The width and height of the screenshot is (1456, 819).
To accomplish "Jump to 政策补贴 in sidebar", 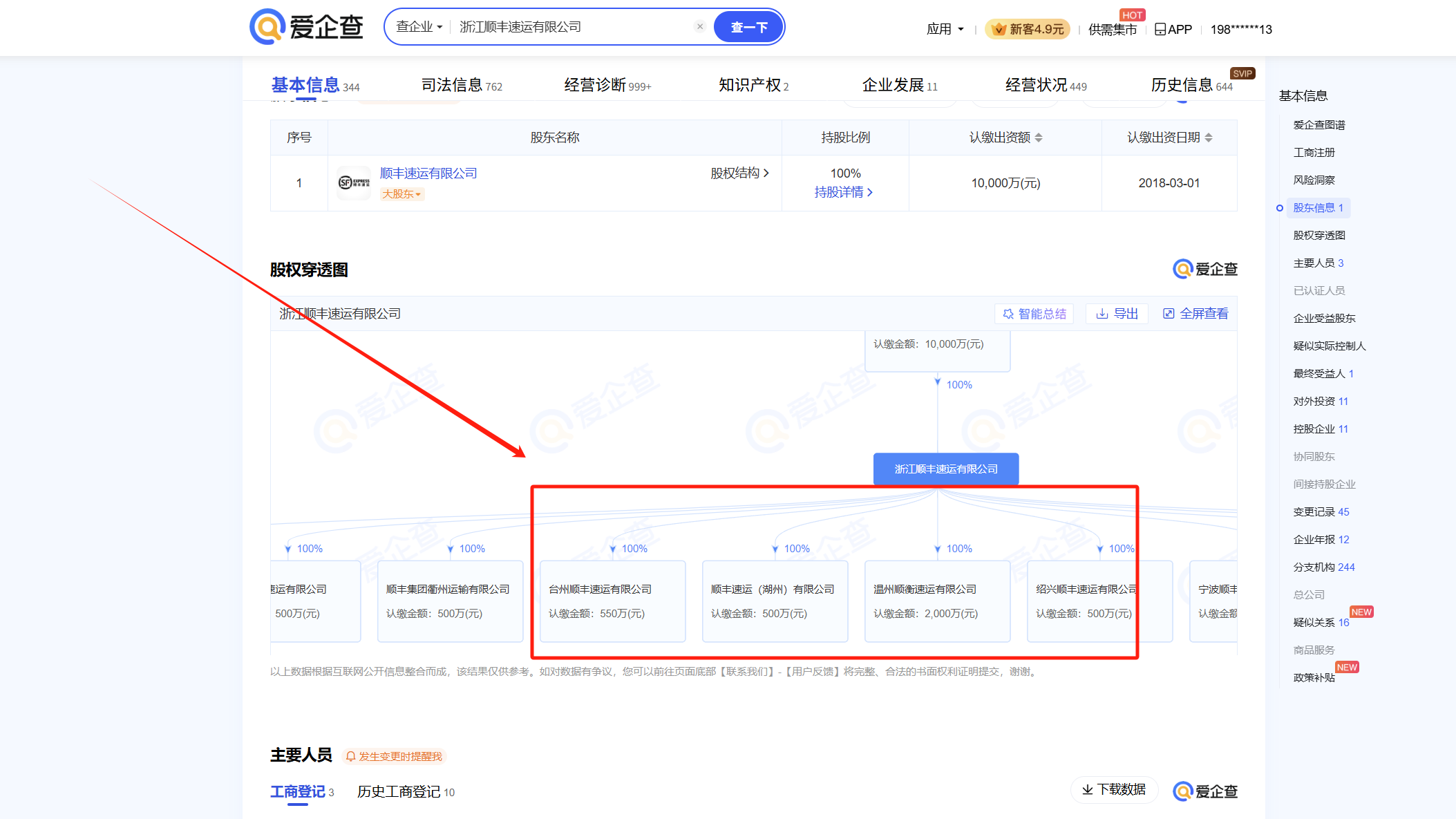I will tap(1314, 678).
